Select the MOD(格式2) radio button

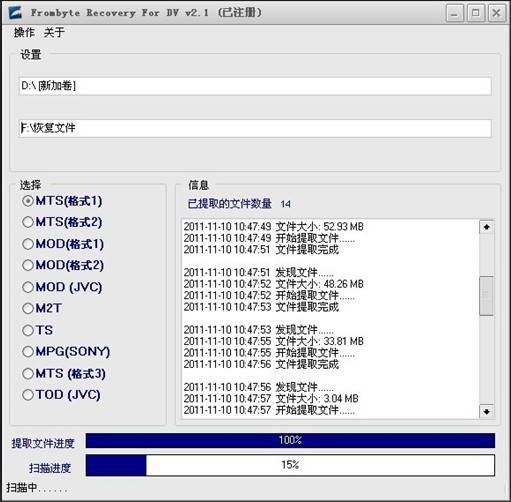28,265
